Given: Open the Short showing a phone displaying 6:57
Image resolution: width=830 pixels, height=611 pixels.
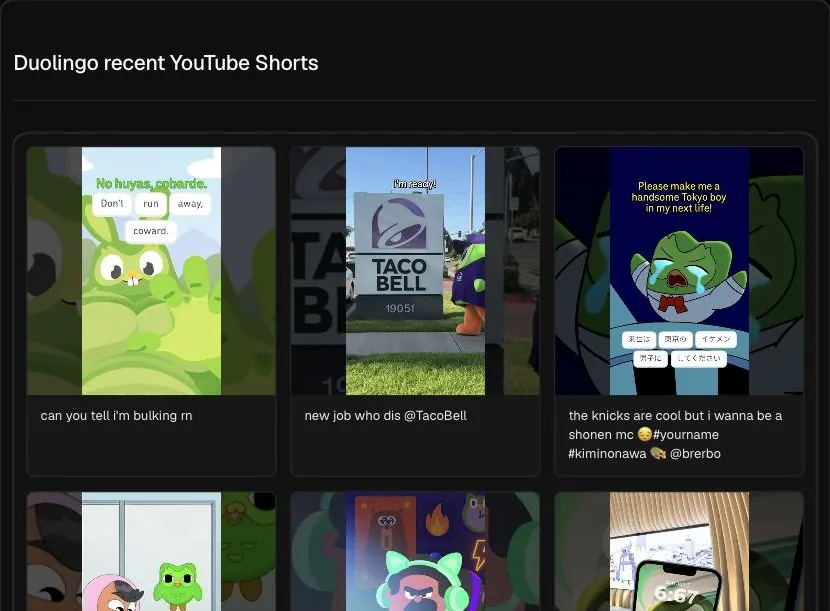Looking at the screenshot, I should pos(679,551).
